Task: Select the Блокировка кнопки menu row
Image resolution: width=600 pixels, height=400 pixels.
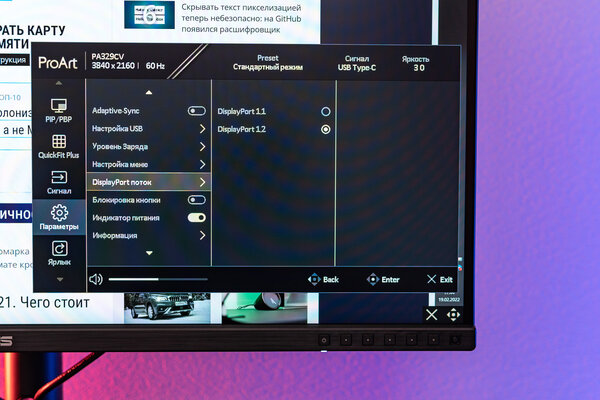Action: pos(149,200)
